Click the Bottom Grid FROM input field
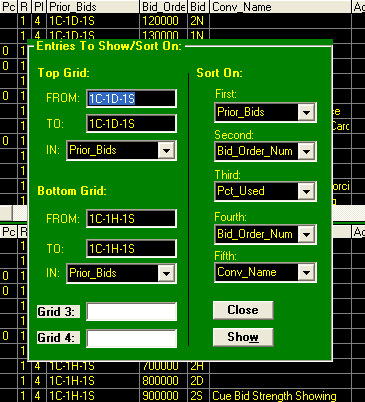The width and height of the screenshot is (365, 402). tap(131, 219)
